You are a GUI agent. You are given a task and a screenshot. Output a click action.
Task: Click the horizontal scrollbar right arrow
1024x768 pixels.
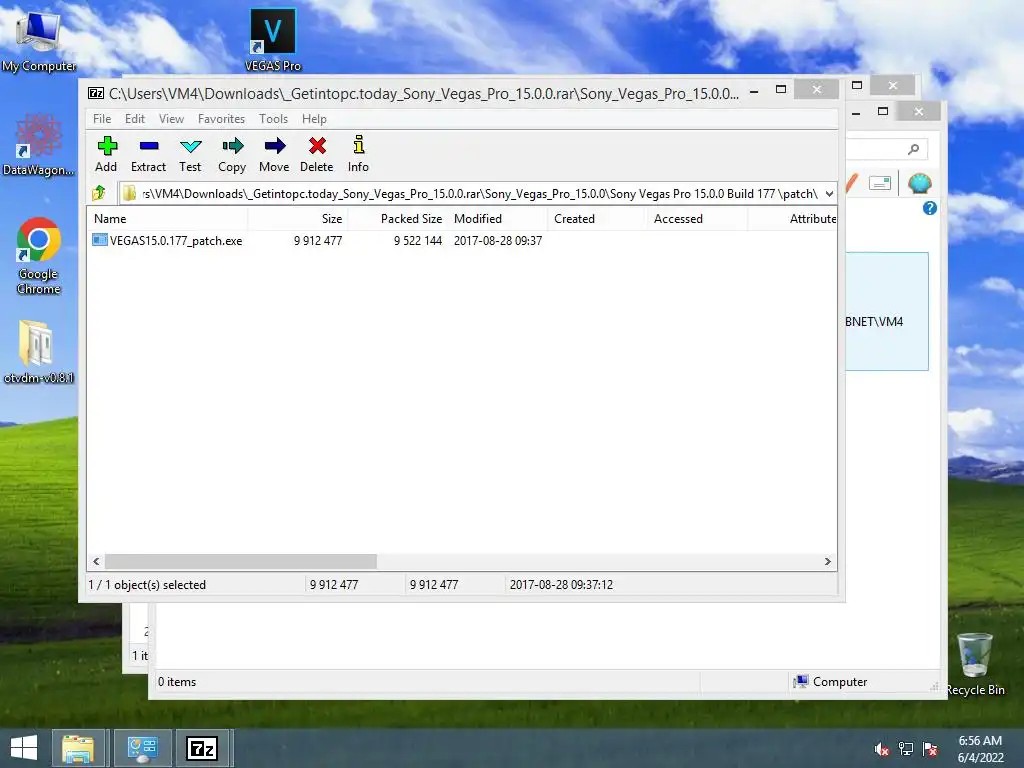827,562
